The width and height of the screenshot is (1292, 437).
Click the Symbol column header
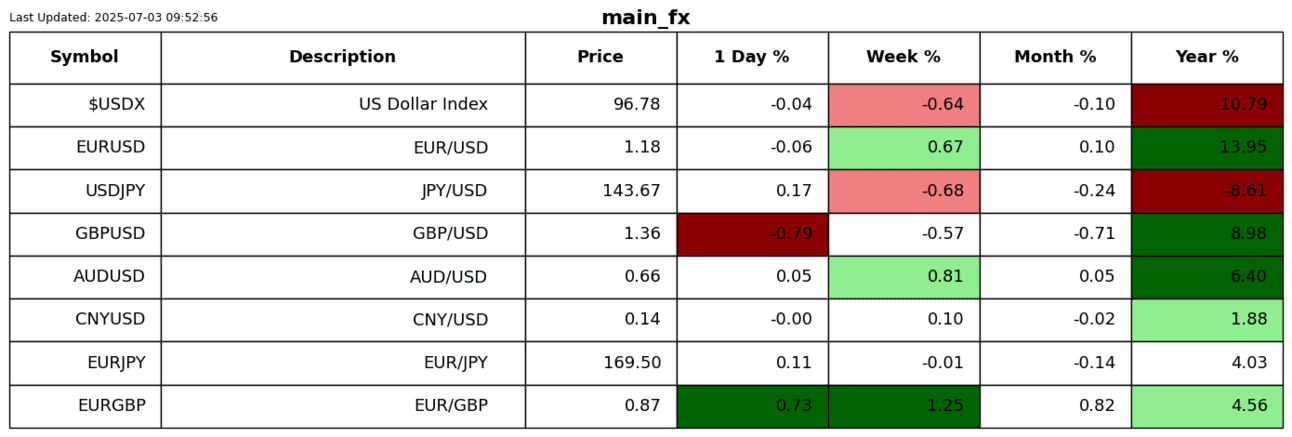85,57
